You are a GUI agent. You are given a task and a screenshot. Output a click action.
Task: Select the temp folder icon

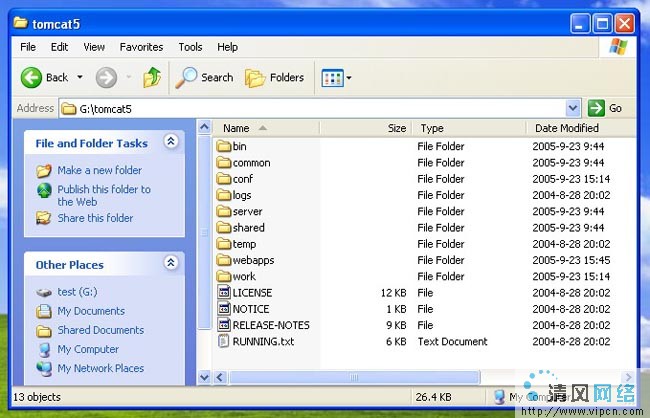coord(224,244)
